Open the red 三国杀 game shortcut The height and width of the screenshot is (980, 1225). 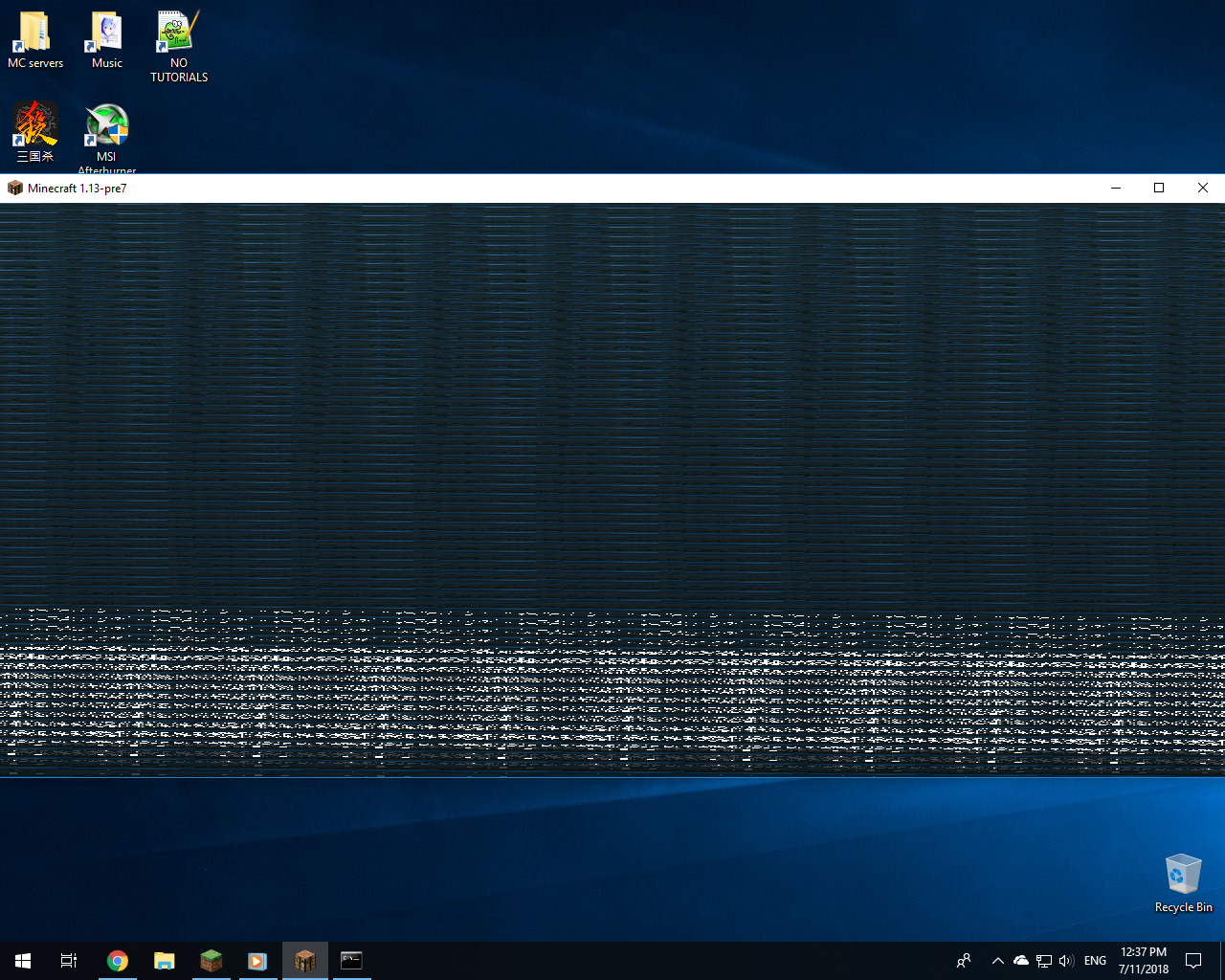[35, 126]
